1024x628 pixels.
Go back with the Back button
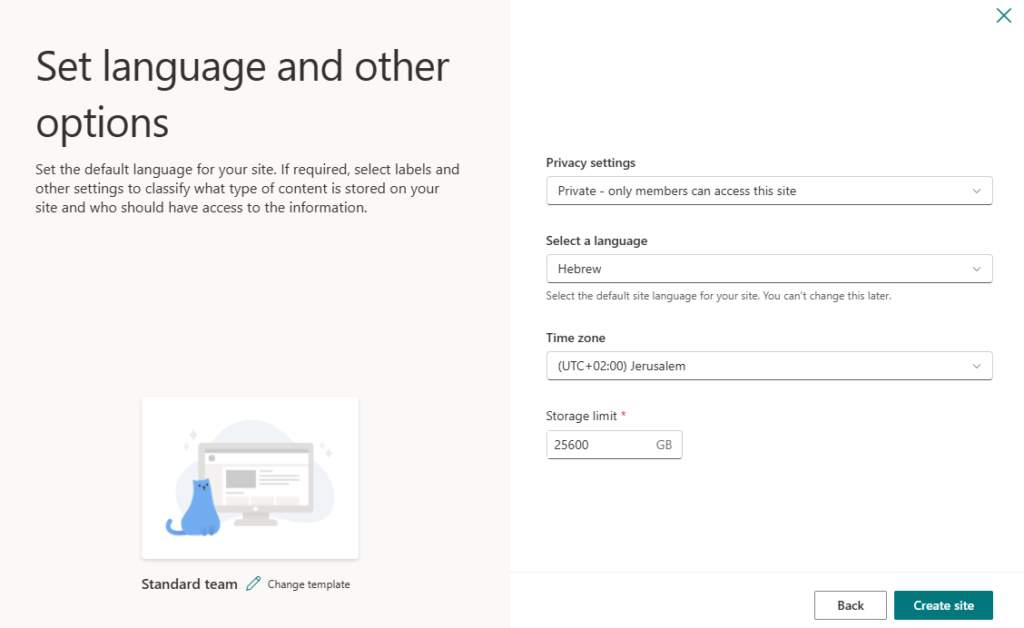click(x=850, y=605)
